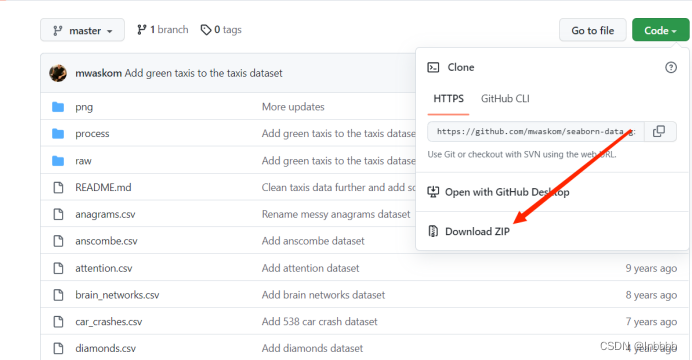Screen dimensions: 692x360
Task: Click the anagrams.csv file icon
Action: [58, 214]
